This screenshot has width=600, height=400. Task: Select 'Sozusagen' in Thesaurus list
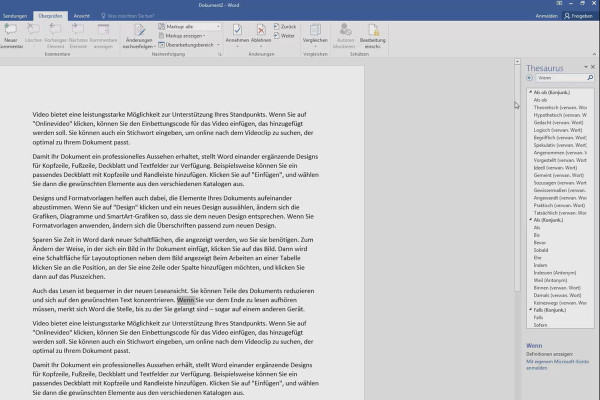pos(560,183)
